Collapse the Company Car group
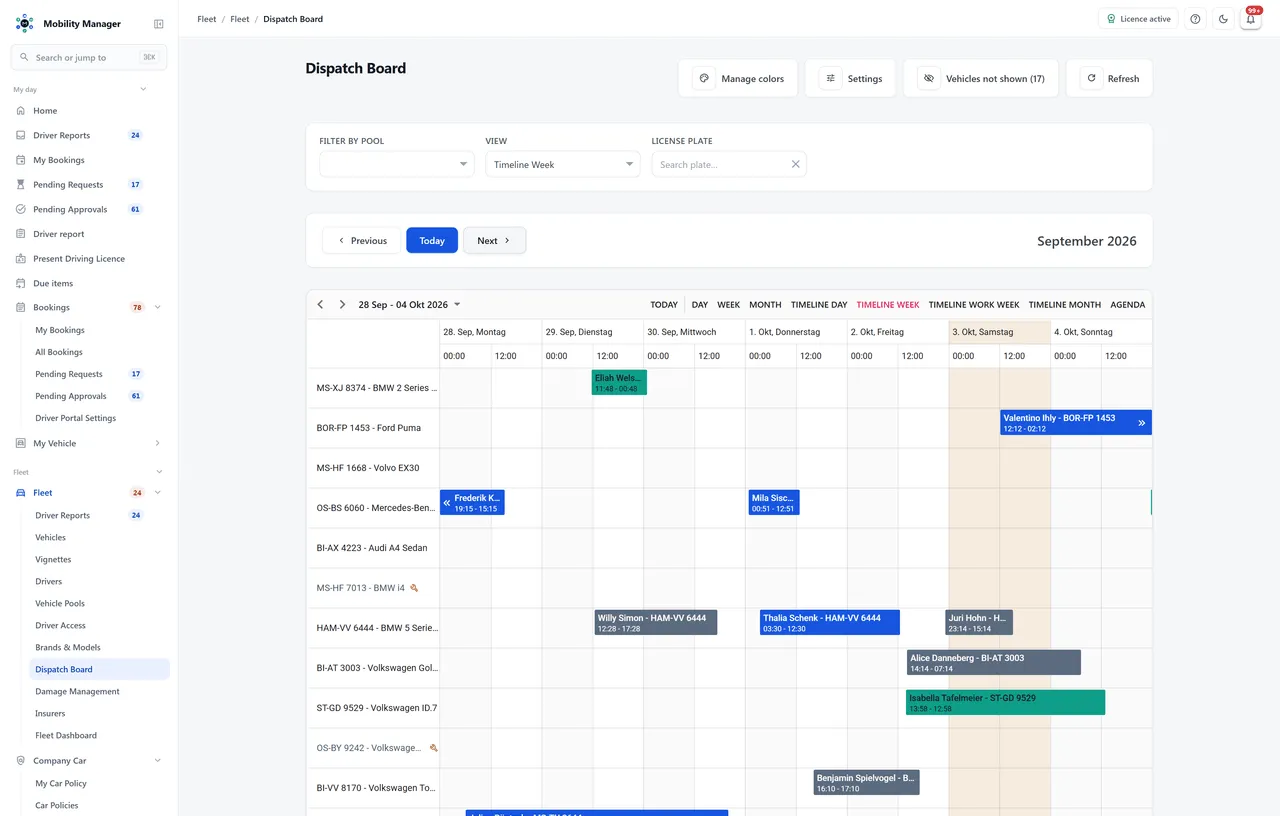Image resolution: width=1280 pixels, height=816 pixels. pos(158,760)
